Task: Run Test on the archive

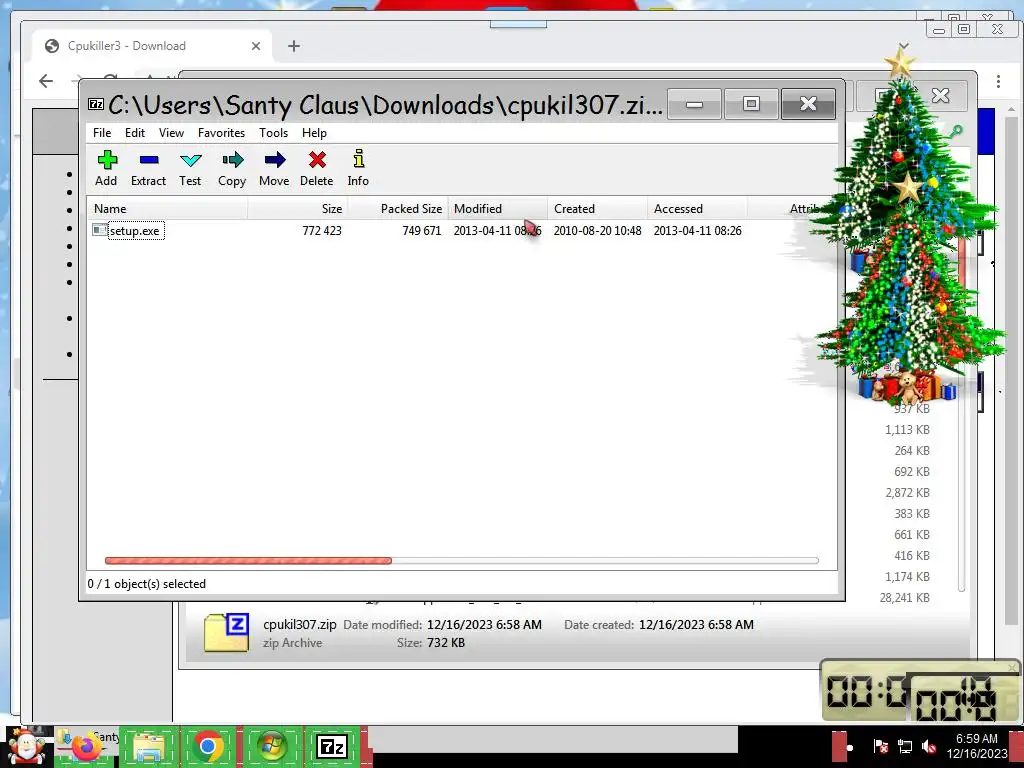Action: click(190, 168)
